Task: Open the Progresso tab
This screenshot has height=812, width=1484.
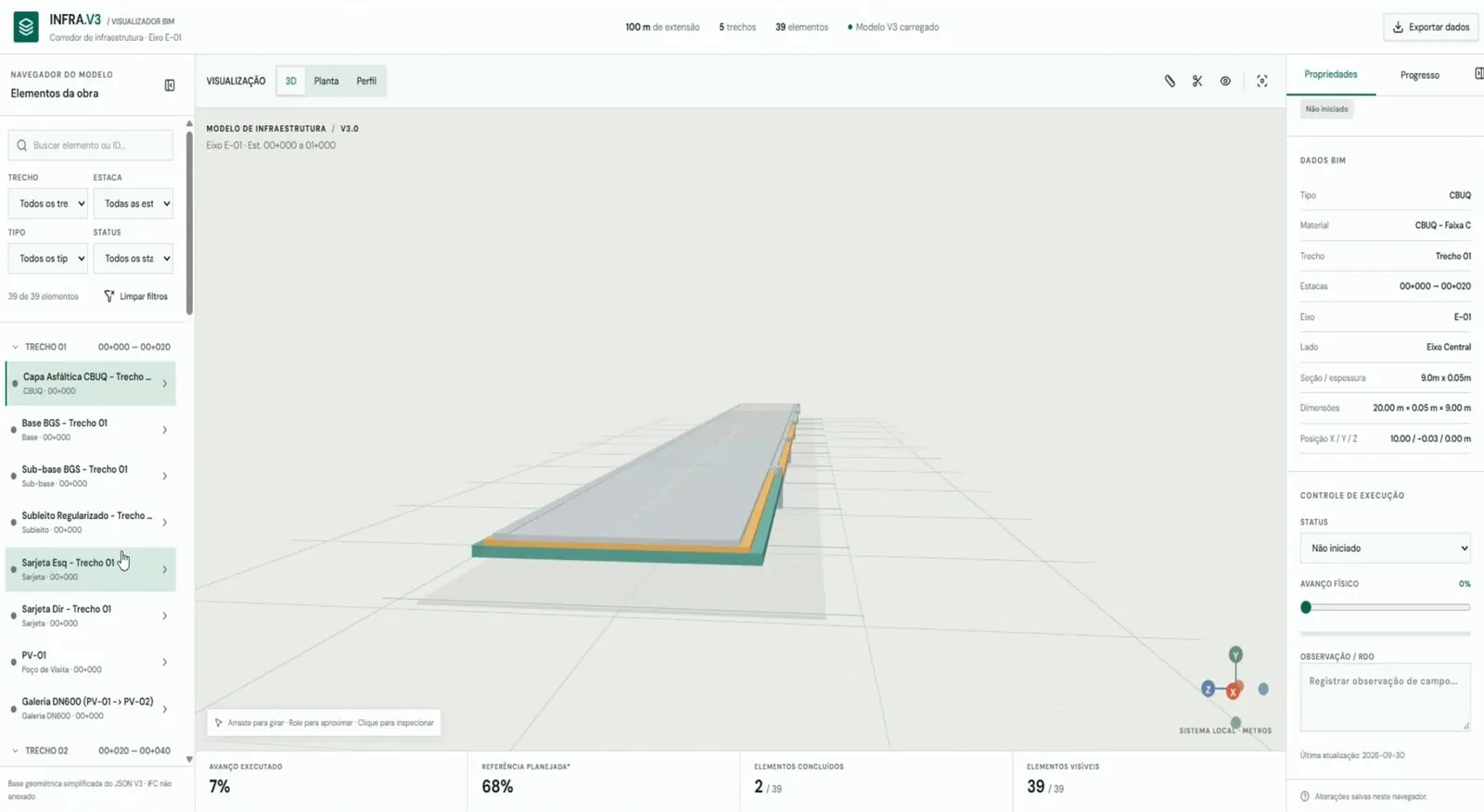Action: pyautogui.click(x=1419, y=75)
